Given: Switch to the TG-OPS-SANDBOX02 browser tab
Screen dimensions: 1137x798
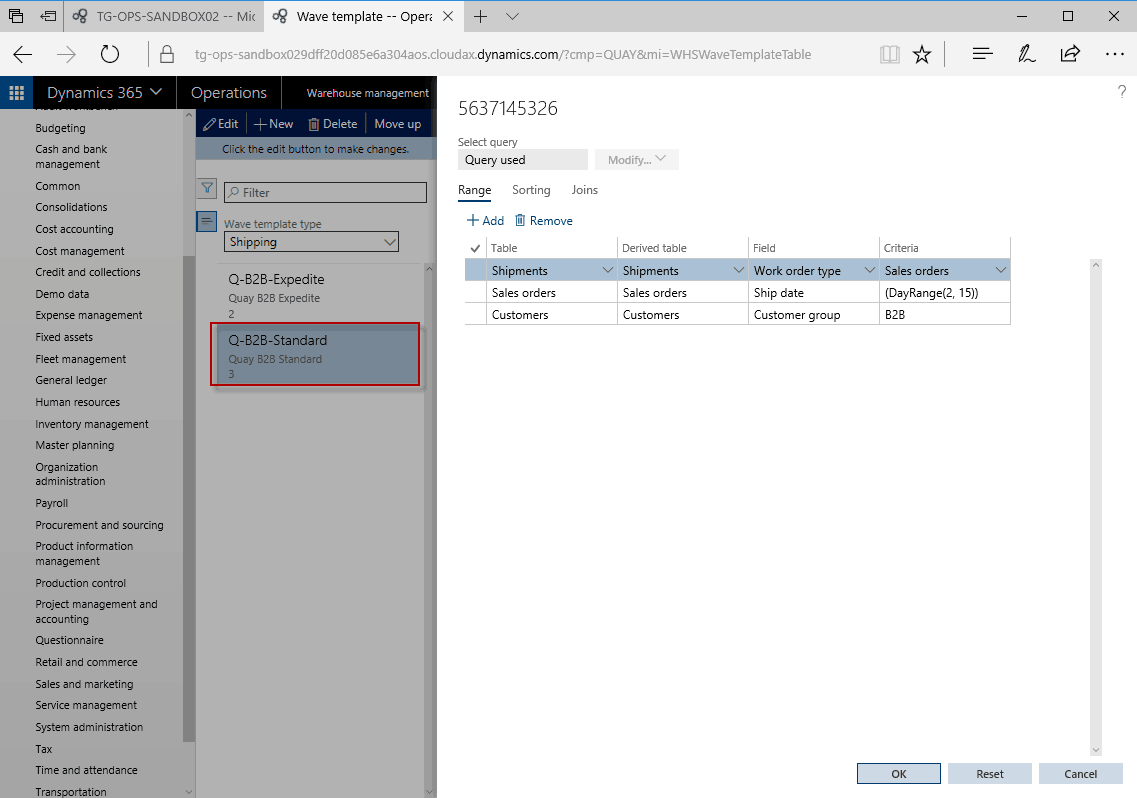Looking at the screenshot, I should (x=164, y=16).
